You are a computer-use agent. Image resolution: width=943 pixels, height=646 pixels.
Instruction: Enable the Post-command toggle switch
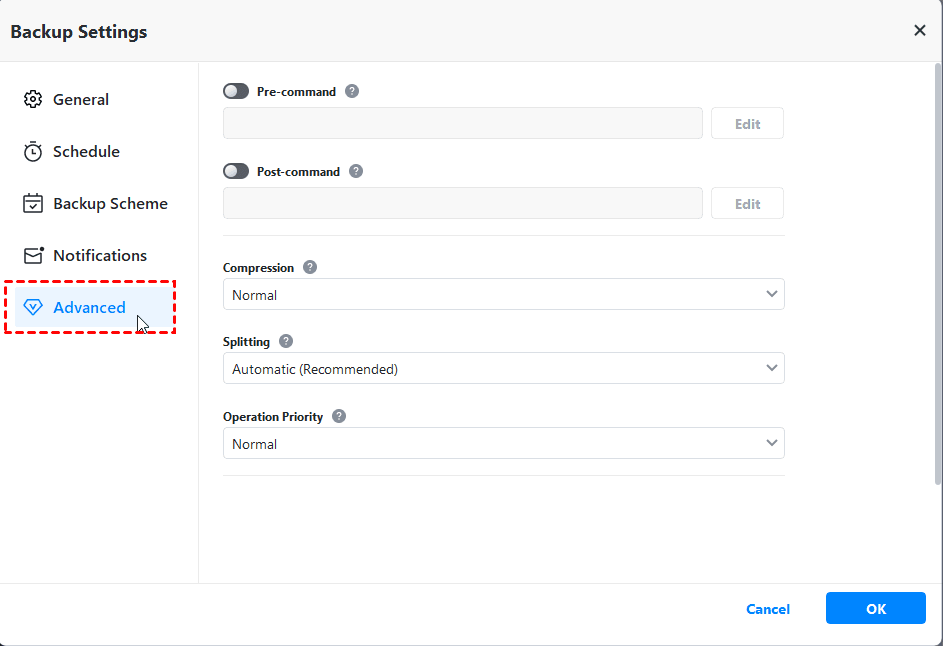pyautogui.click(x=236, y=171)
